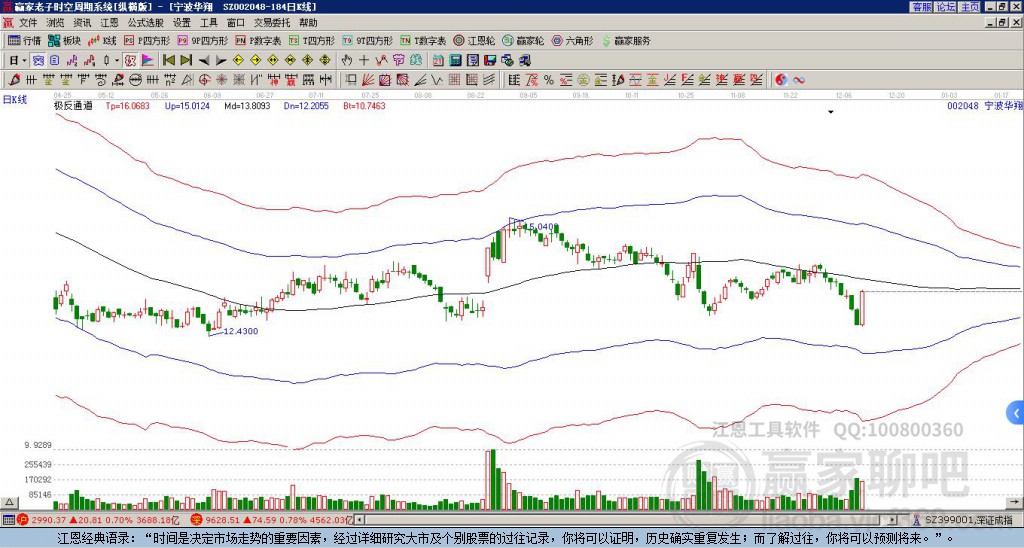Viewport: 1024px width, 548px height.
Task: Open the 文件 menu
Action: 28,23
